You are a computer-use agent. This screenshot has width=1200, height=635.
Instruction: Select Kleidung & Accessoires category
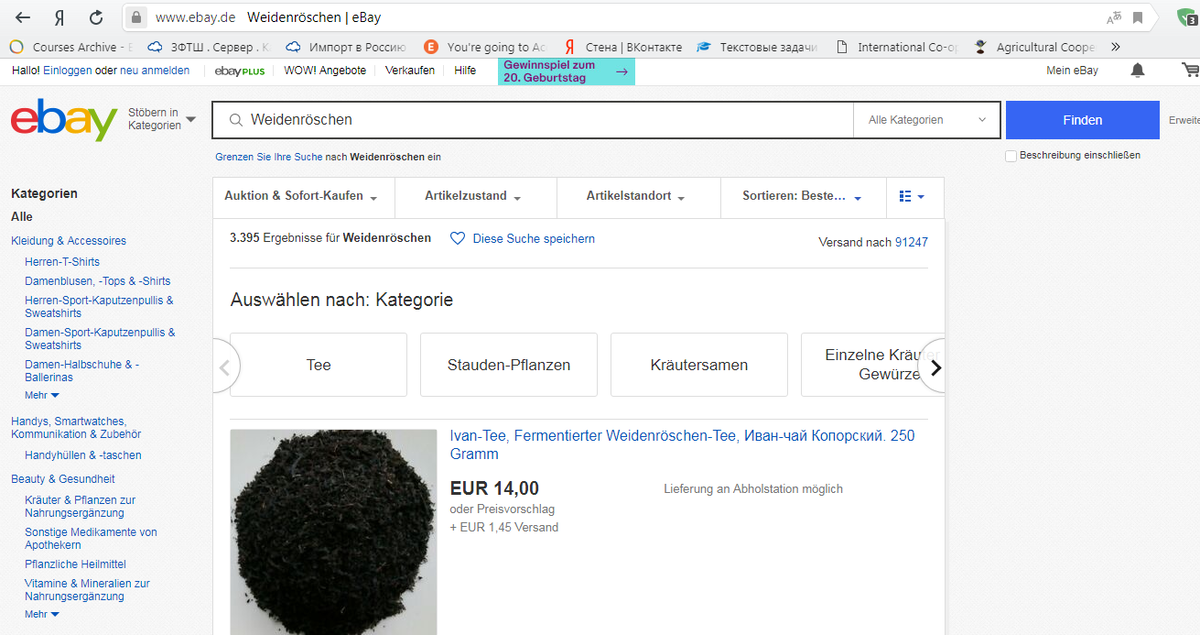pos(68,241)
